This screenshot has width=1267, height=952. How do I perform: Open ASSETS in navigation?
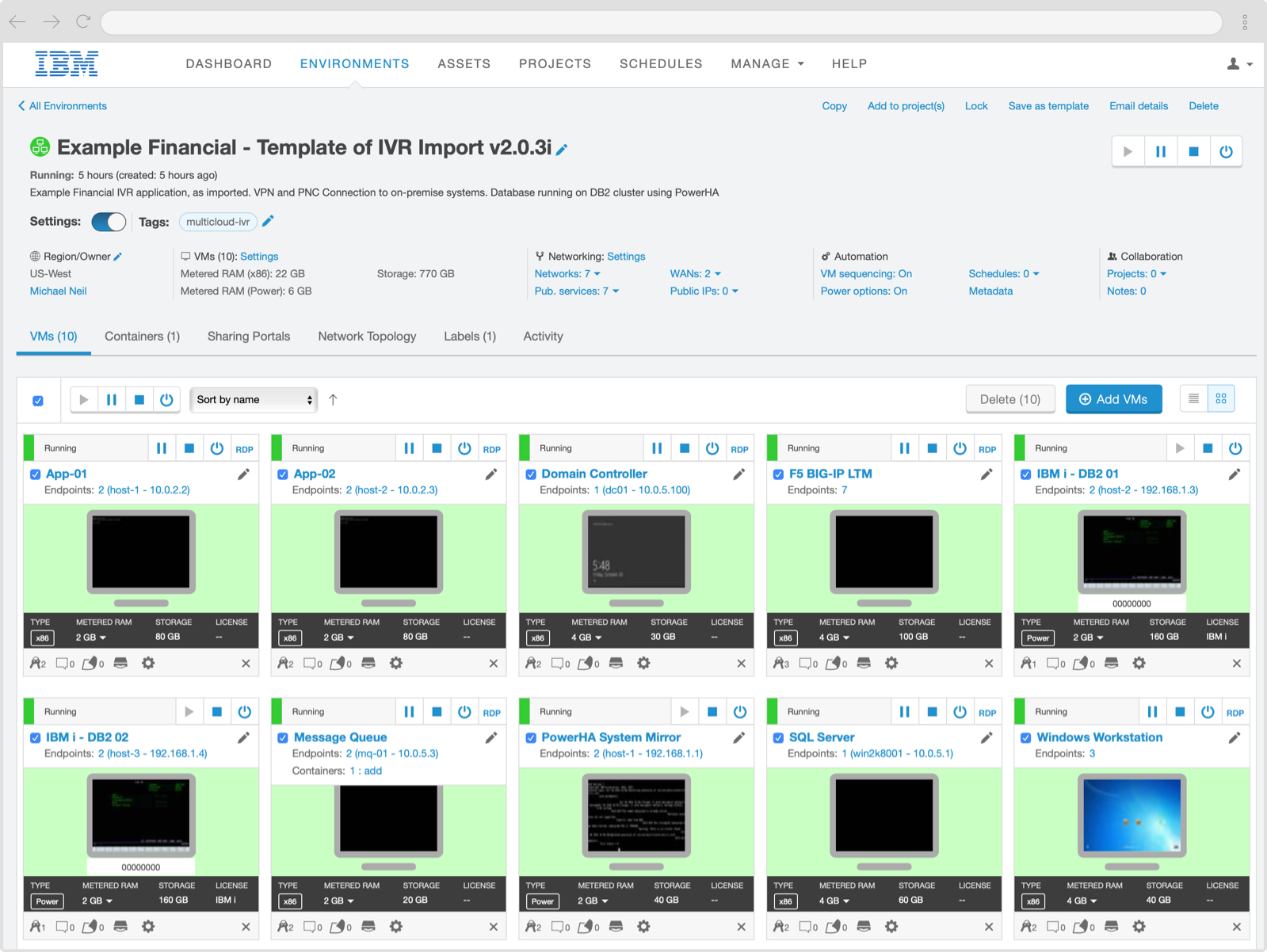(x=464, y=63)
